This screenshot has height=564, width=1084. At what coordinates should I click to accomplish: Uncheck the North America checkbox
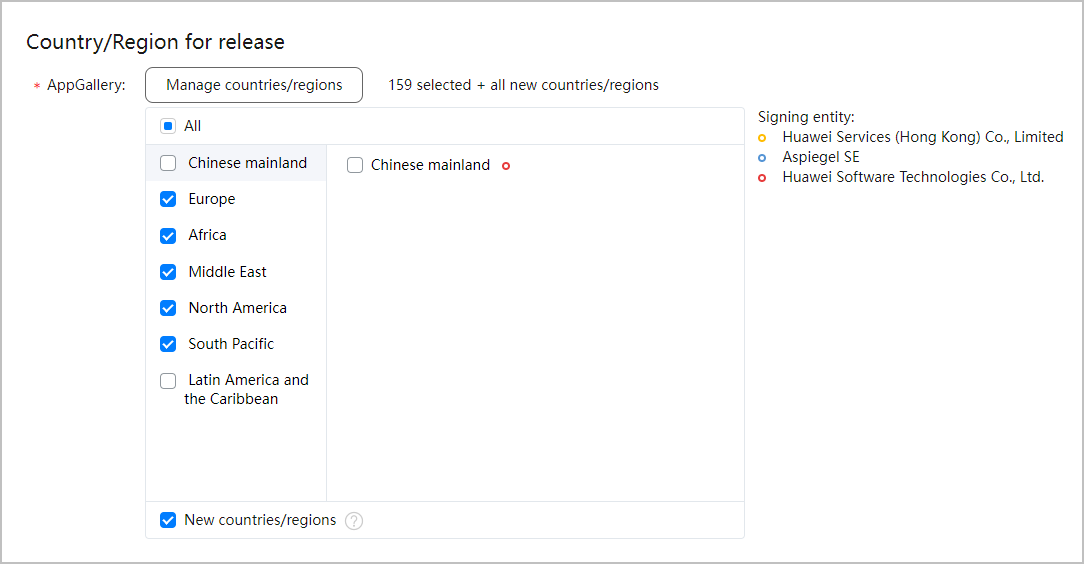click(x=168, y=308)
